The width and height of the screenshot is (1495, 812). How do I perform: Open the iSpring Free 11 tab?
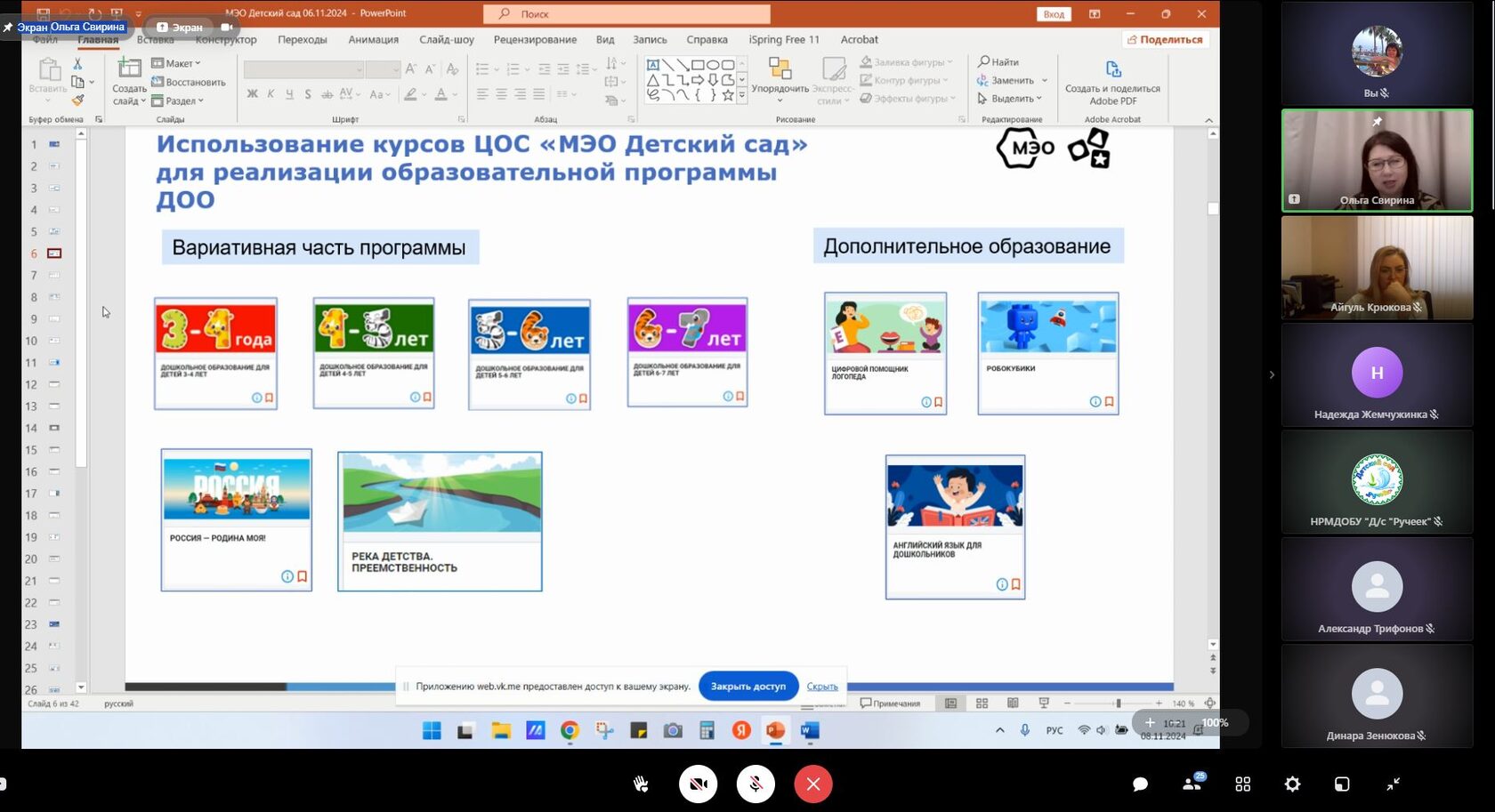tap(784, 40)
